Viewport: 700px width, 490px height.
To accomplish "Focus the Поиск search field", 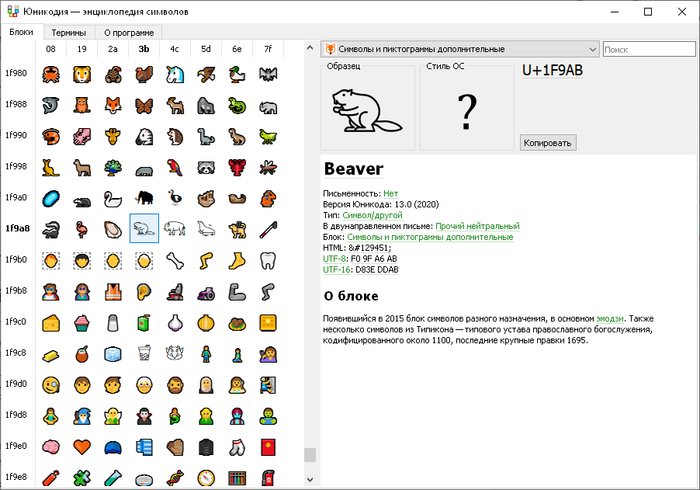I will click(648, 48).
